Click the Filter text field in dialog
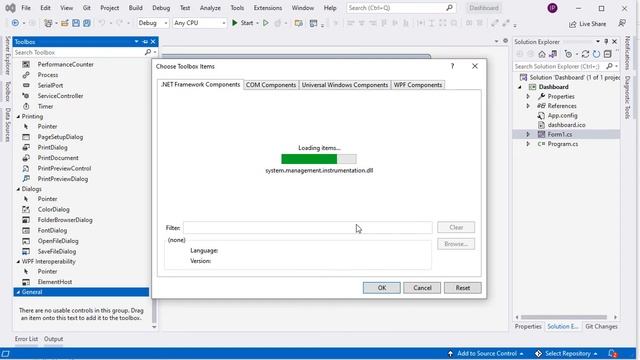The image size is (640, 360). point(308,227)
